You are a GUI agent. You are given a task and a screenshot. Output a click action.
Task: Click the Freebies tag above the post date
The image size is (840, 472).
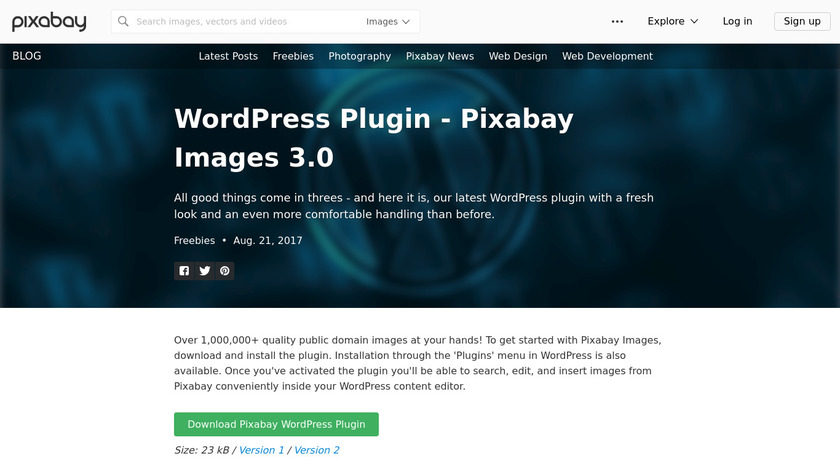coord(194,241)
